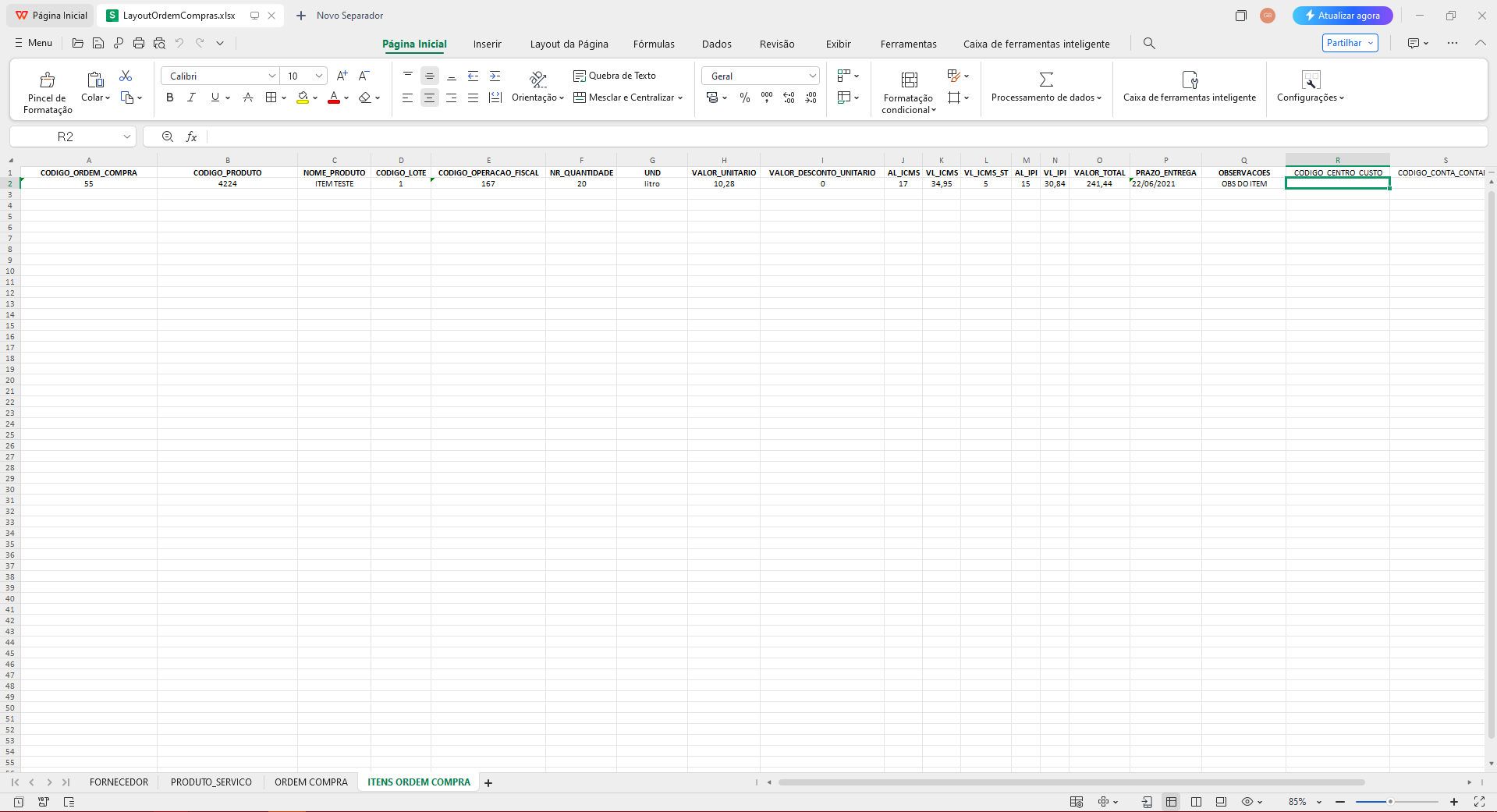
Task: Click the zoom magnifier icon in formula bar
Action: click(x=167, y=137)
